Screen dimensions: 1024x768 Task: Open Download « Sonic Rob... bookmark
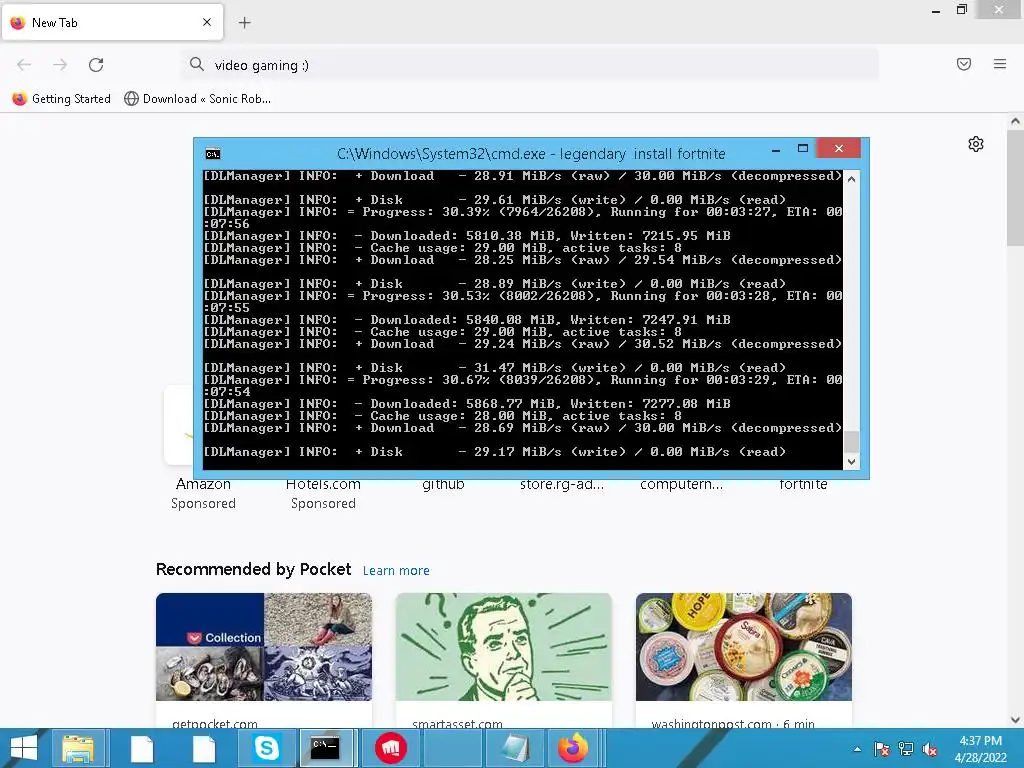coord(197,99)
